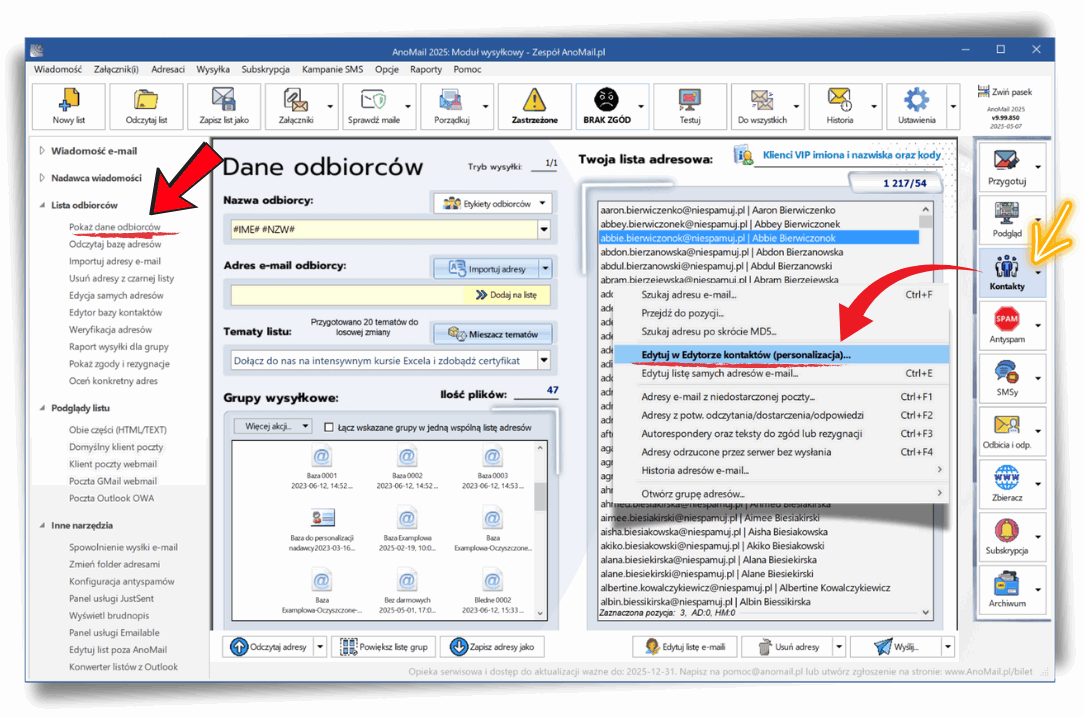Open the Kampanie SMS menu
This screenshot has width=1084, height=717.
(x=332, y=69)
